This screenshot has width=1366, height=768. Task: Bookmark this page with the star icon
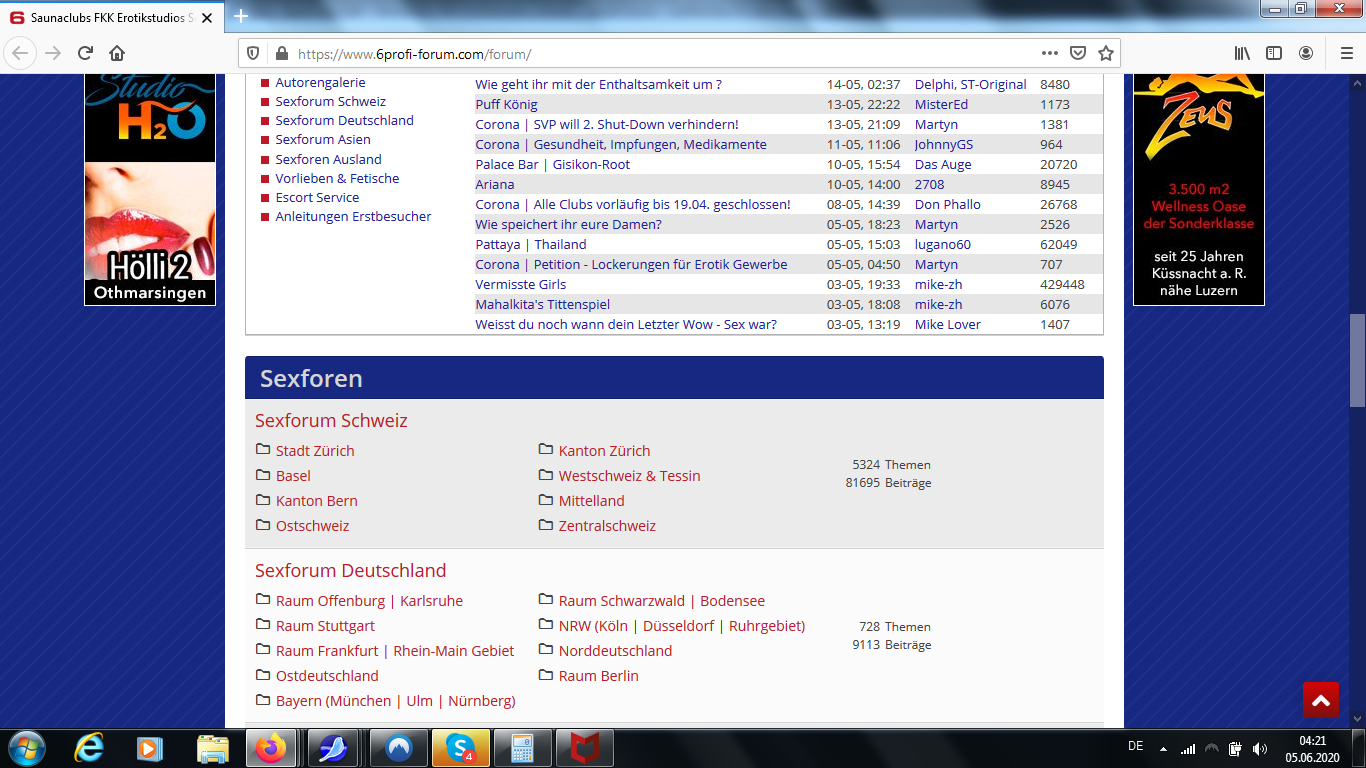pos(1105,53)
